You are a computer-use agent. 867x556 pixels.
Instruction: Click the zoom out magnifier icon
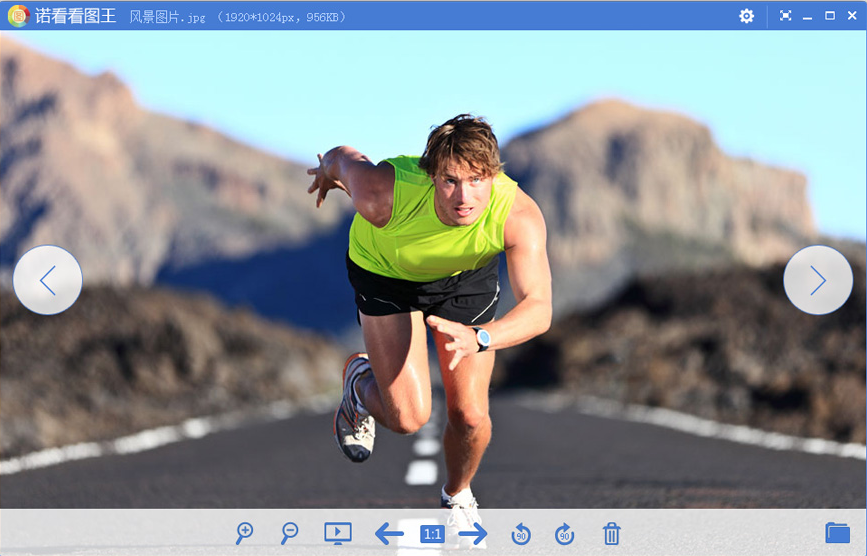(290, 534)
